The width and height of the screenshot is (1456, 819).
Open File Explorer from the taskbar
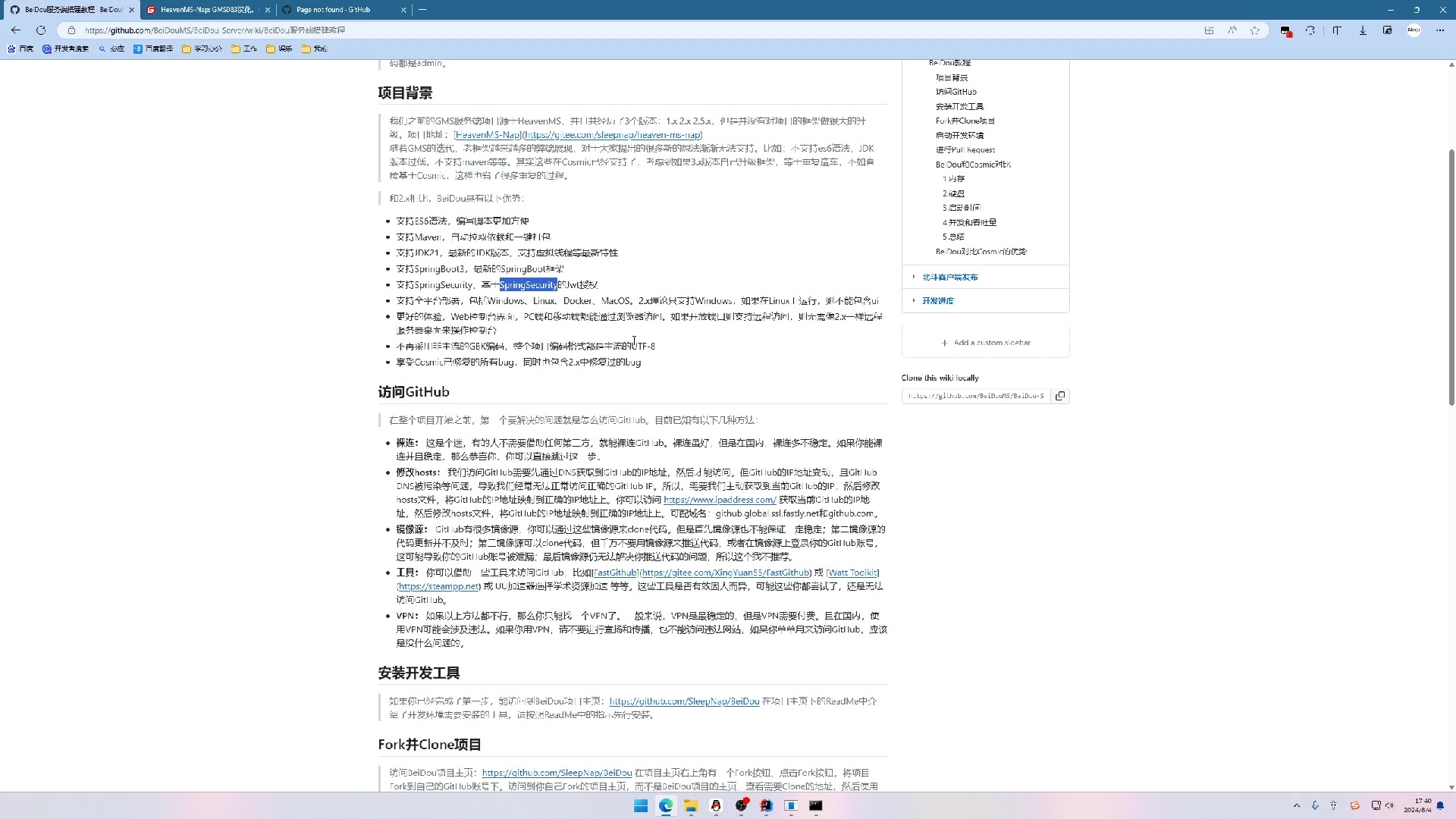point(691,805)
